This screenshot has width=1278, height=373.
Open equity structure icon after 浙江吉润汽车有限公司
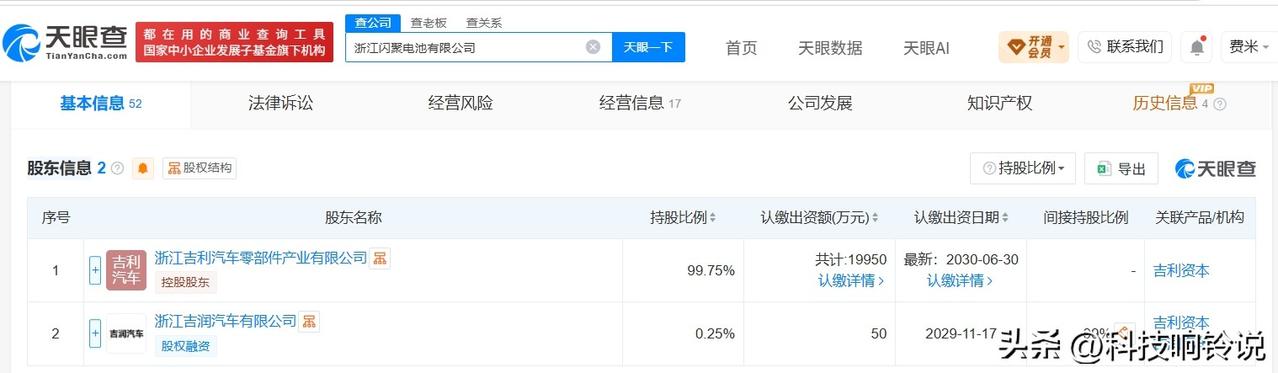pos(310,321)
